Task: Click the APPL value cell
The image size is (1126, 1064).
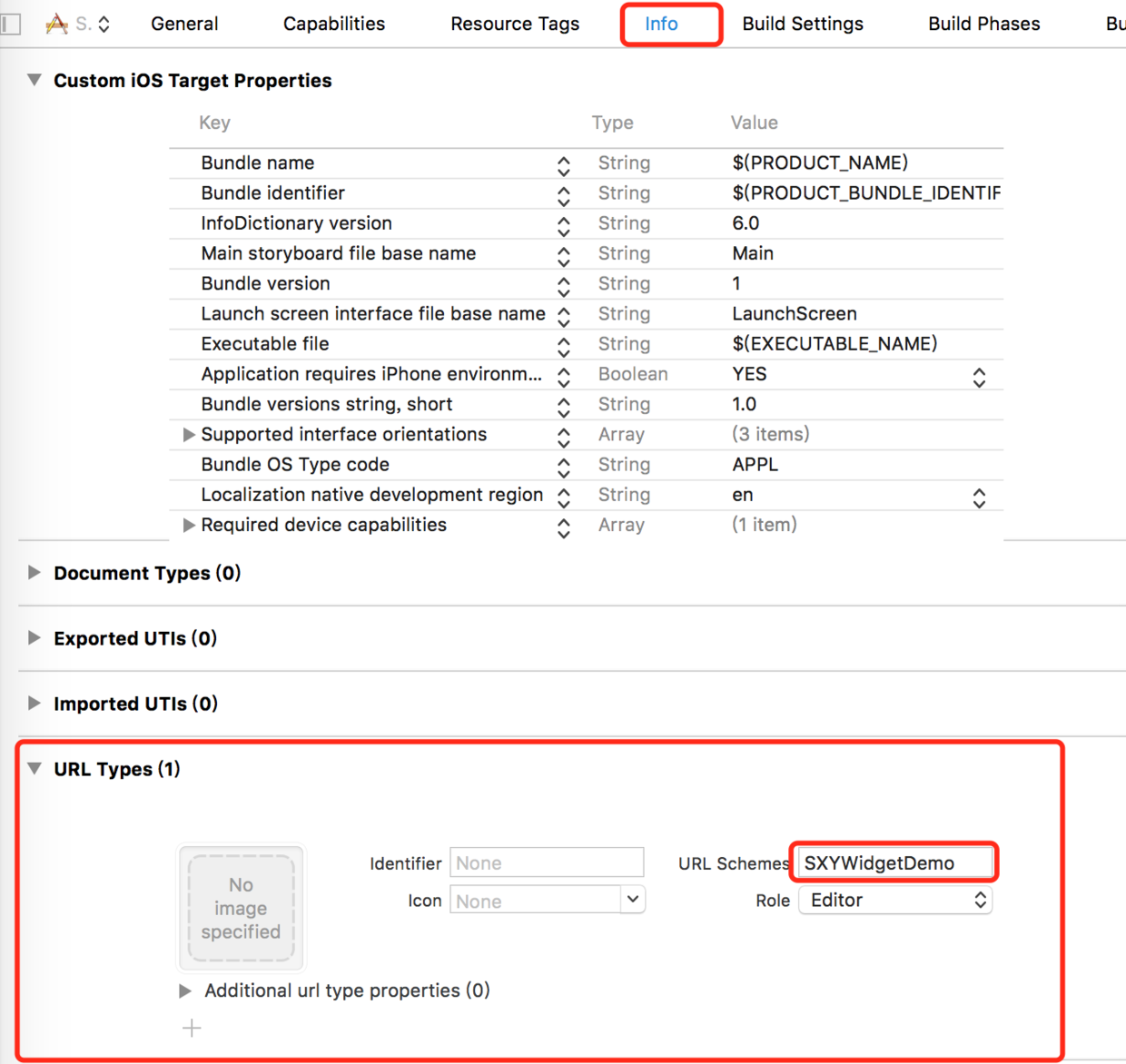Action: 756,464
